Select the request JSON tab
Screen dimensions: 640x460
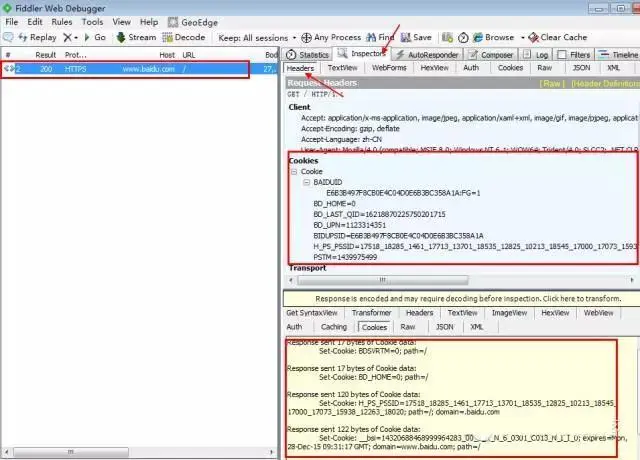click(x=581, y=68)
